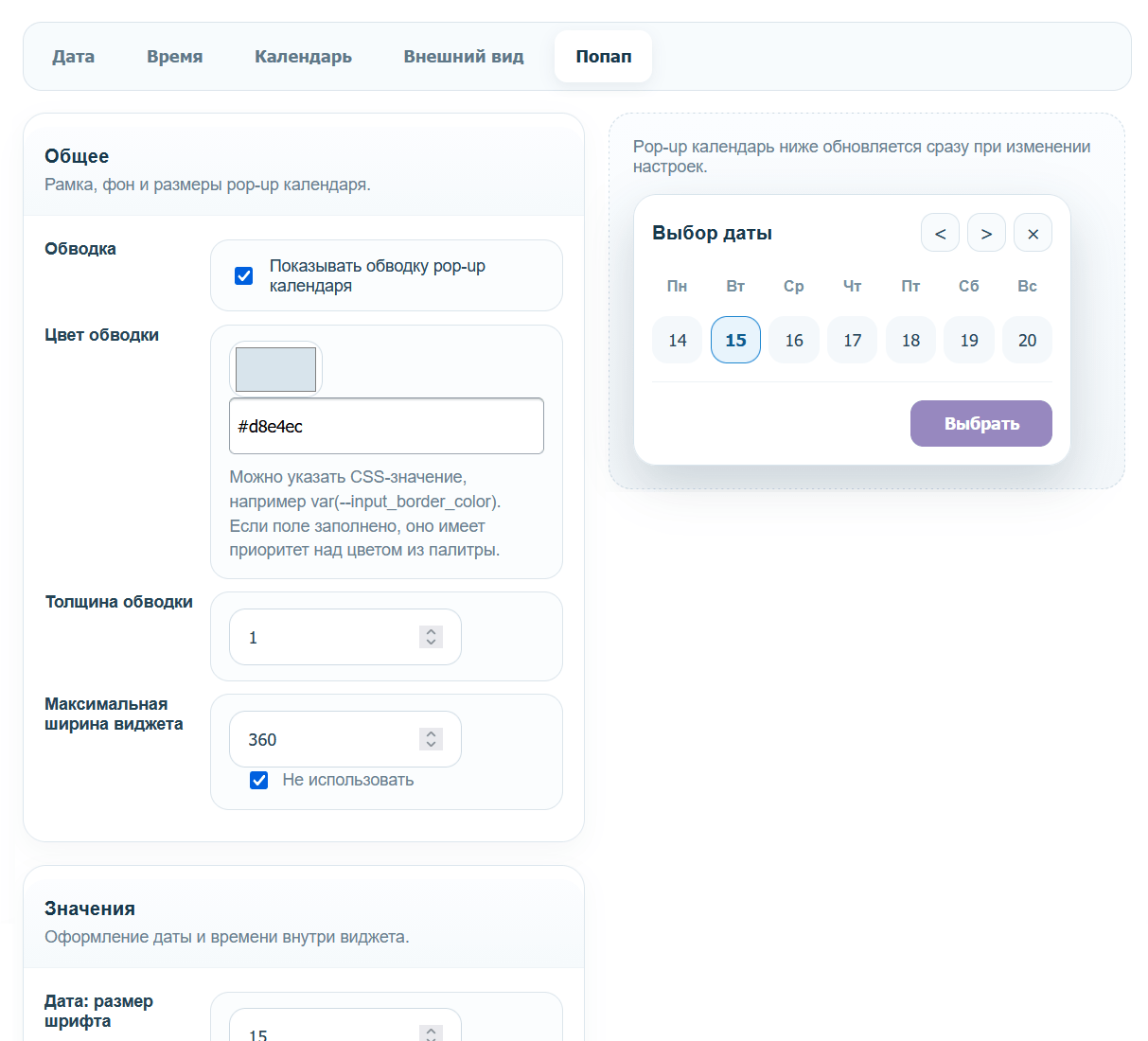
Task: Open the border color swatch picker
Action: (x=275, y=369)
